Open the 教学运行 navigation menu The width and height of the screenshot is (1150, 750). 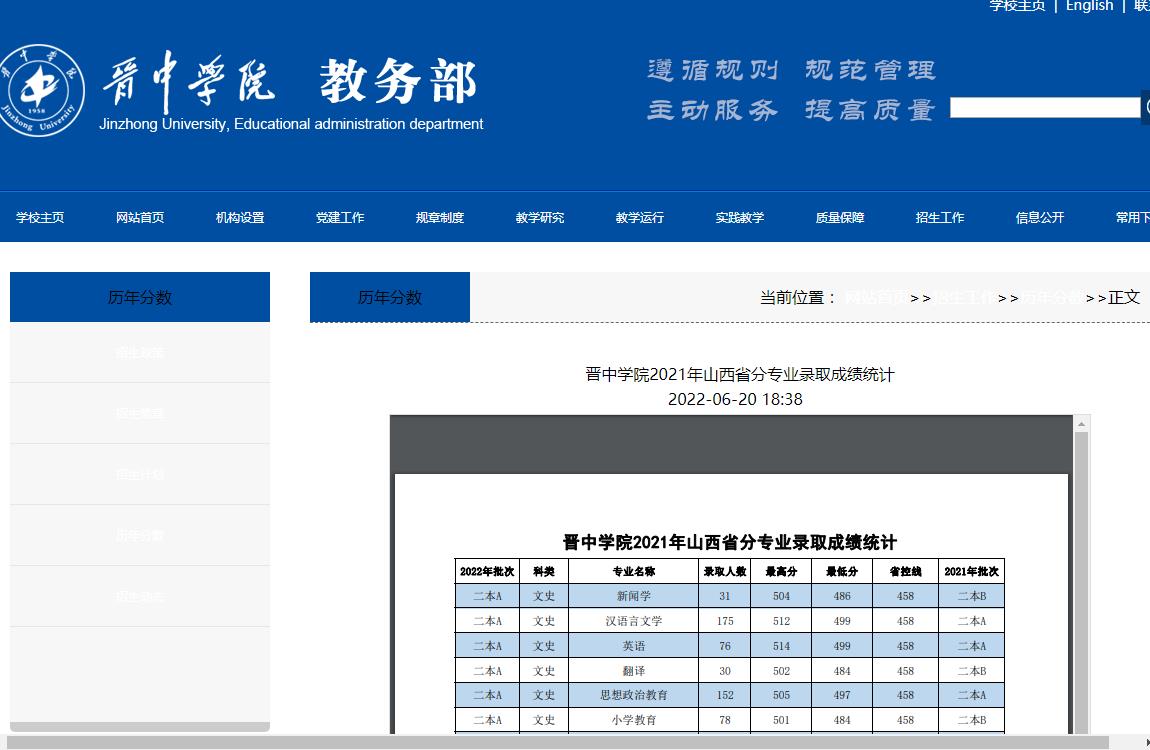(x=640, y=218)
